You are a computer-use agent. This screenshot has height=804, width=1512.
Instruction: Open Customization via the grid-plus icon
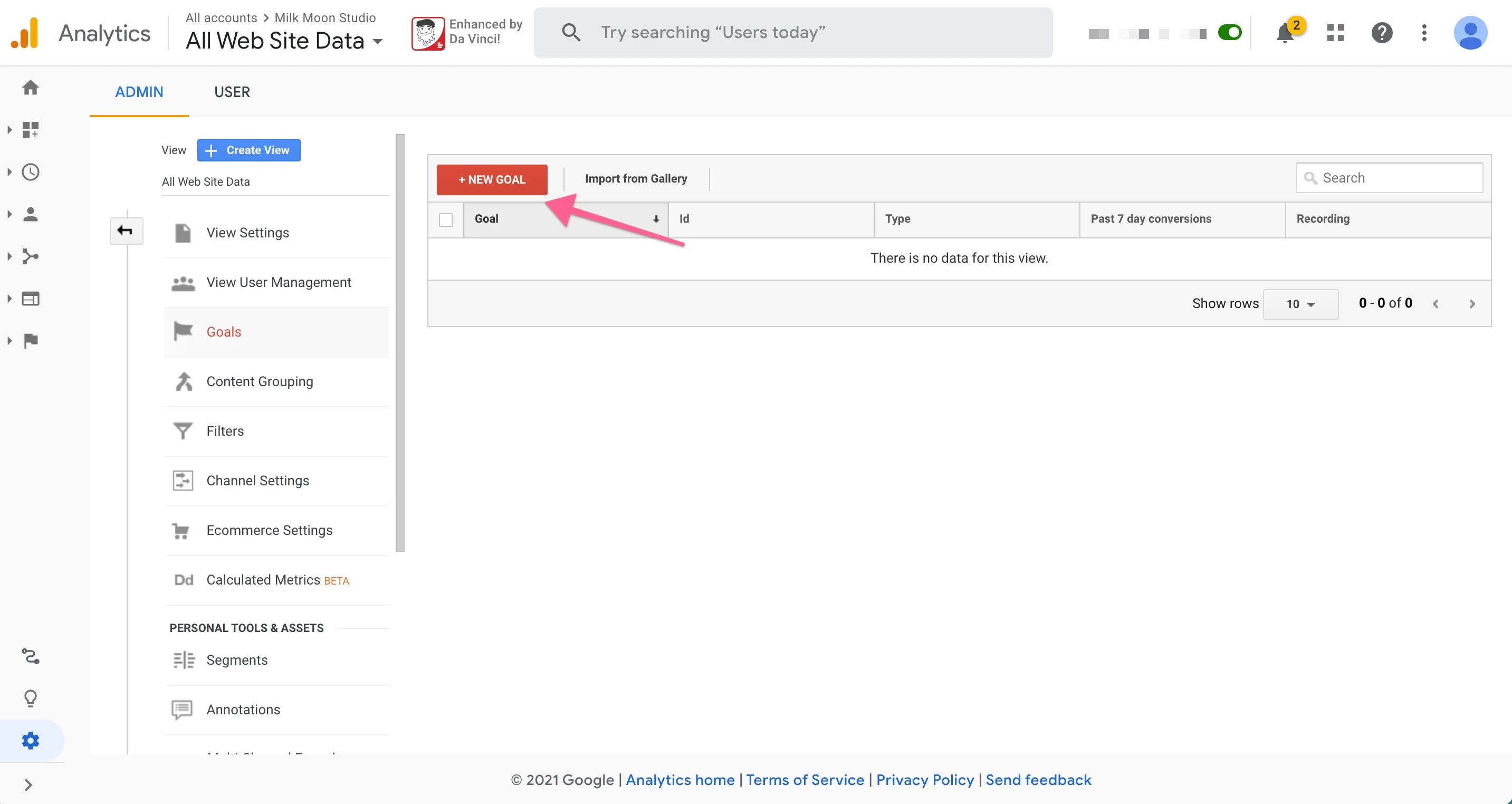click(30, 130)
